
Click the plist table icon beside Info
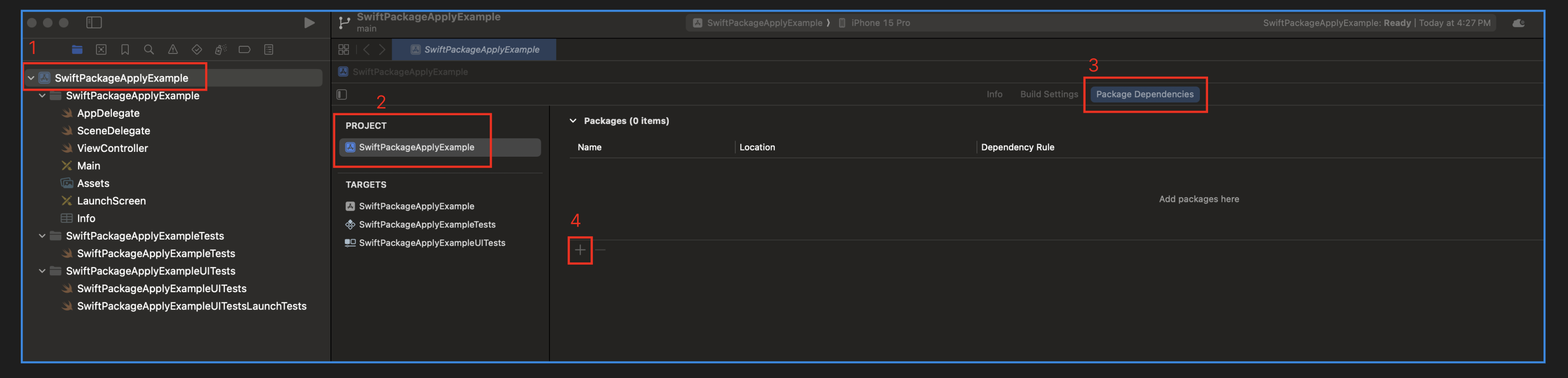pos(67,218)
